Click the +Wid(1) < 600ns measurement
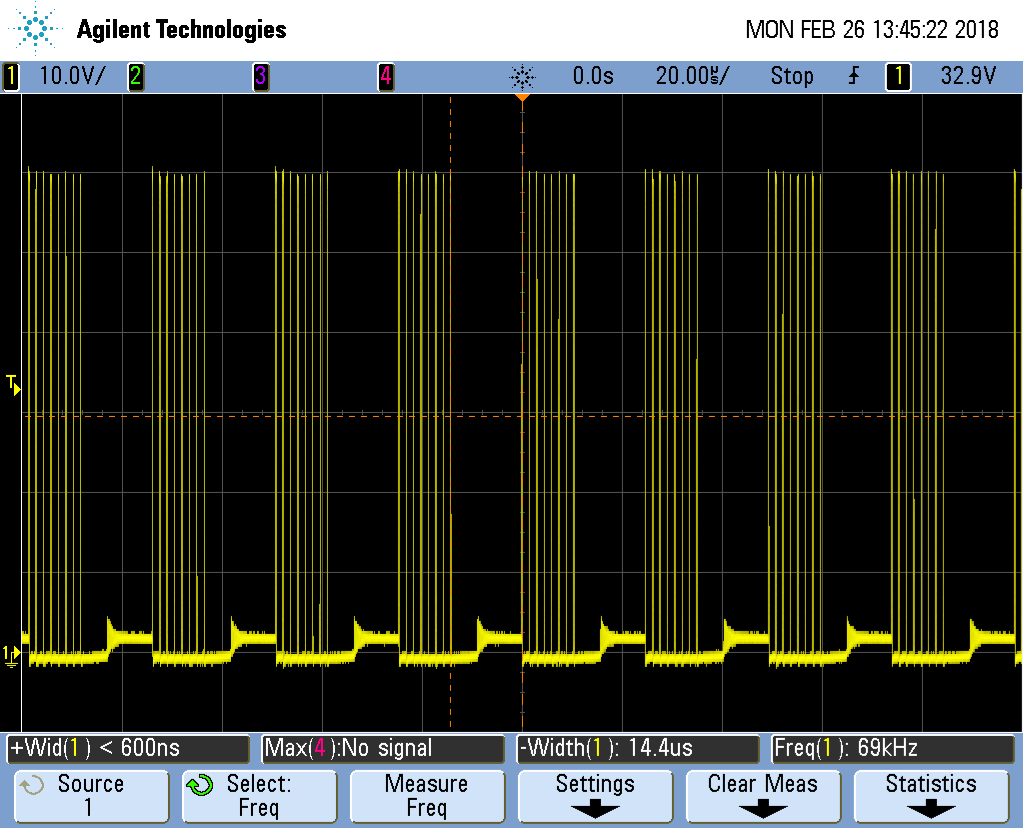 [x=129, y=748]
